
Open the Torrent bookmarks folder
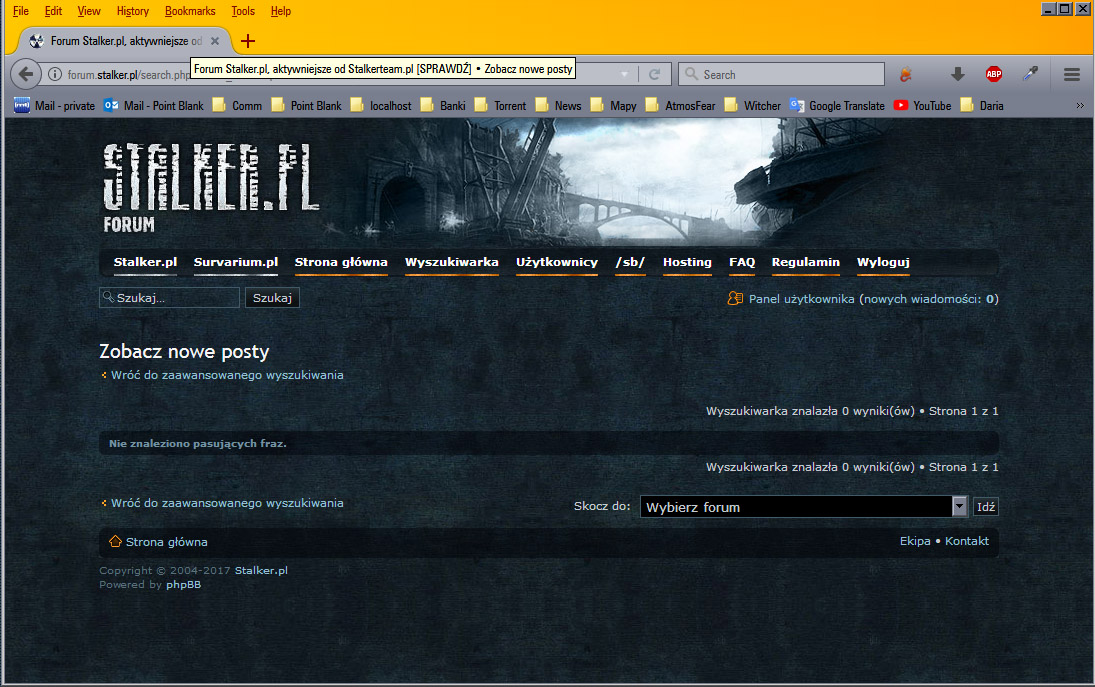coord(500,105)
